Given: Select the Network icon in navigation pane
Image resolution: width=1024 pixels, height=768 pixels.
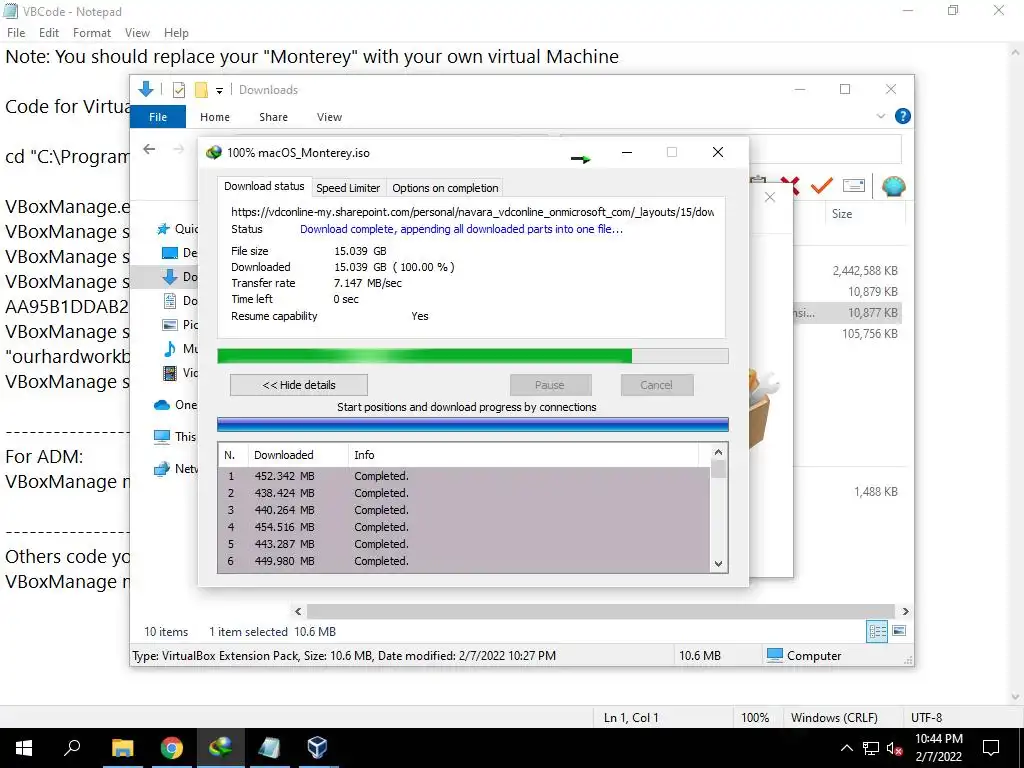Looking at the screenshot, I should tap(162, 469).
